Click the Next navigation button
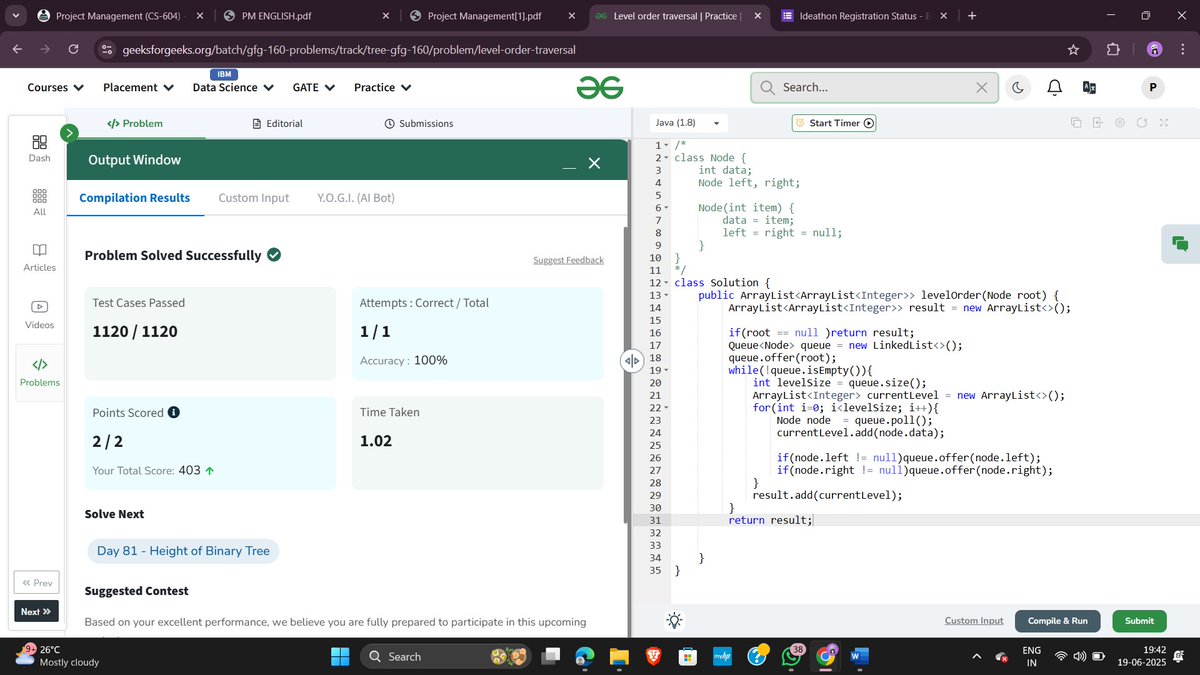Viewport: 1200px width, 675px height. point(36,611)
